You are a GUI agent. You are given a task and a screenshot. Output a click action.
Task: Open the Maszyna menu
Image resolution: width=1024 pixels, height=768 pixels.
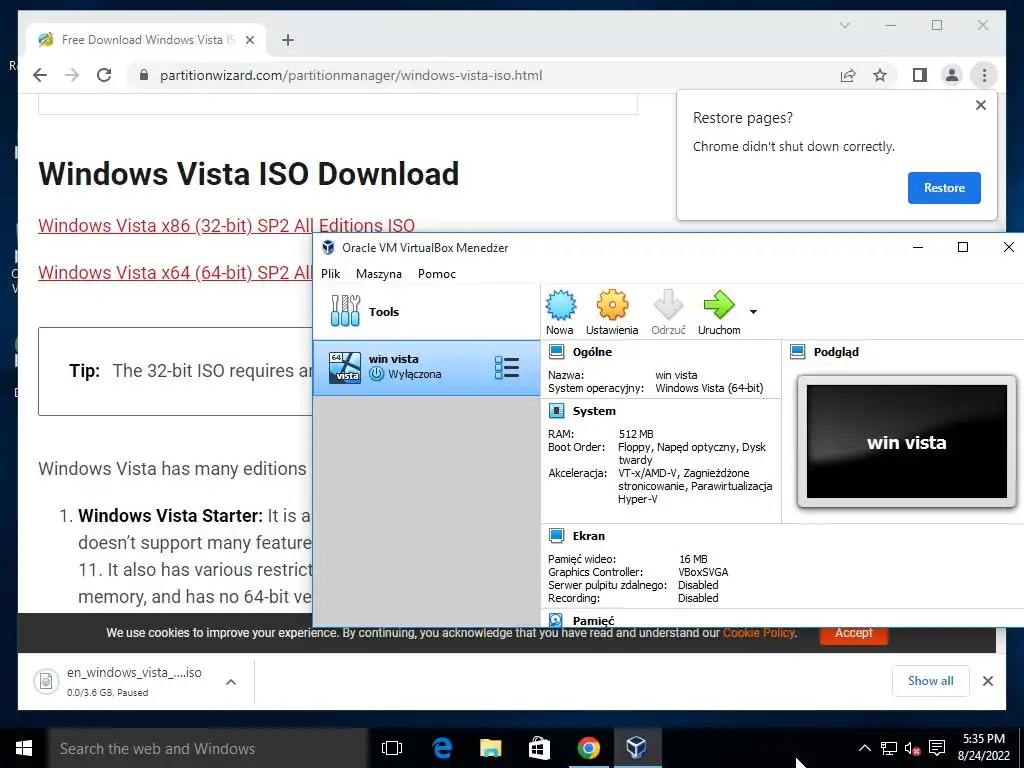[x=379, y=274]
